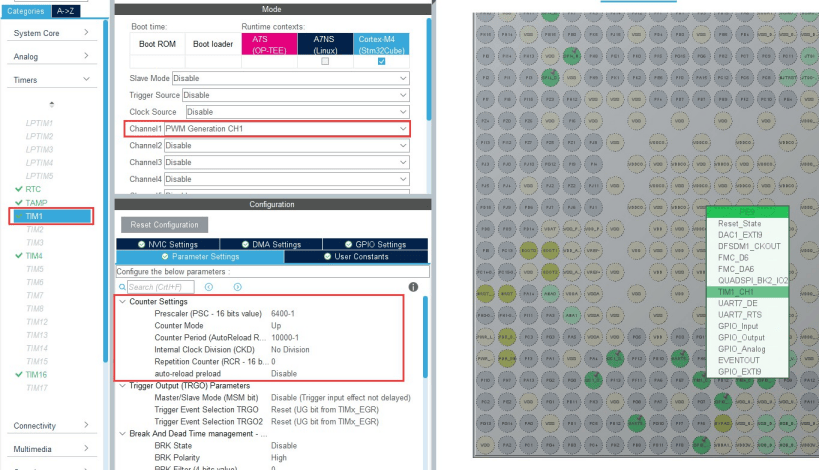This screenshot has width=820, height=470.
Task: Expand the Multimedia category
Action: point(51,449)
